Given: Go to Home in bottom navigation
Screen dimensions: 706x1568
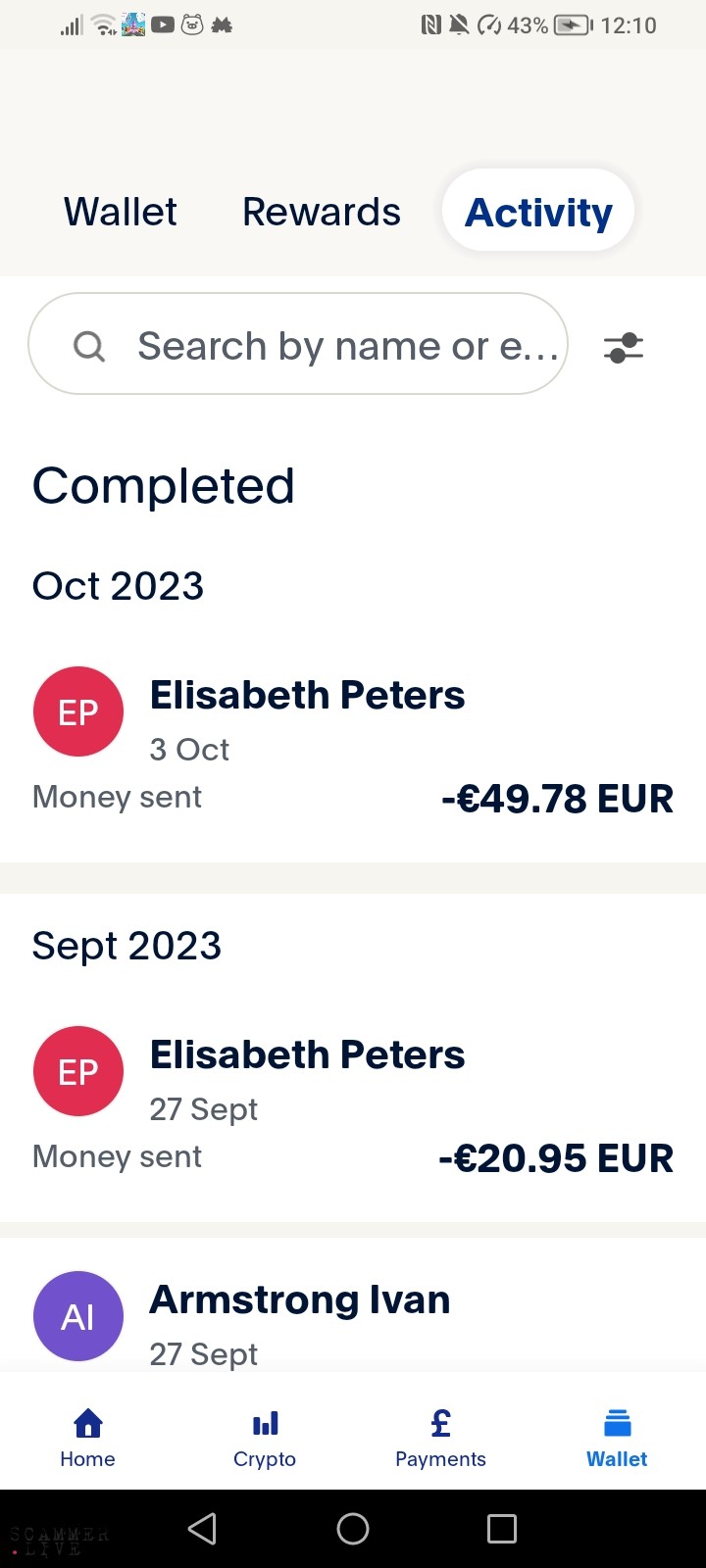Looking at the screenshot, I should tap(87, 1437).
